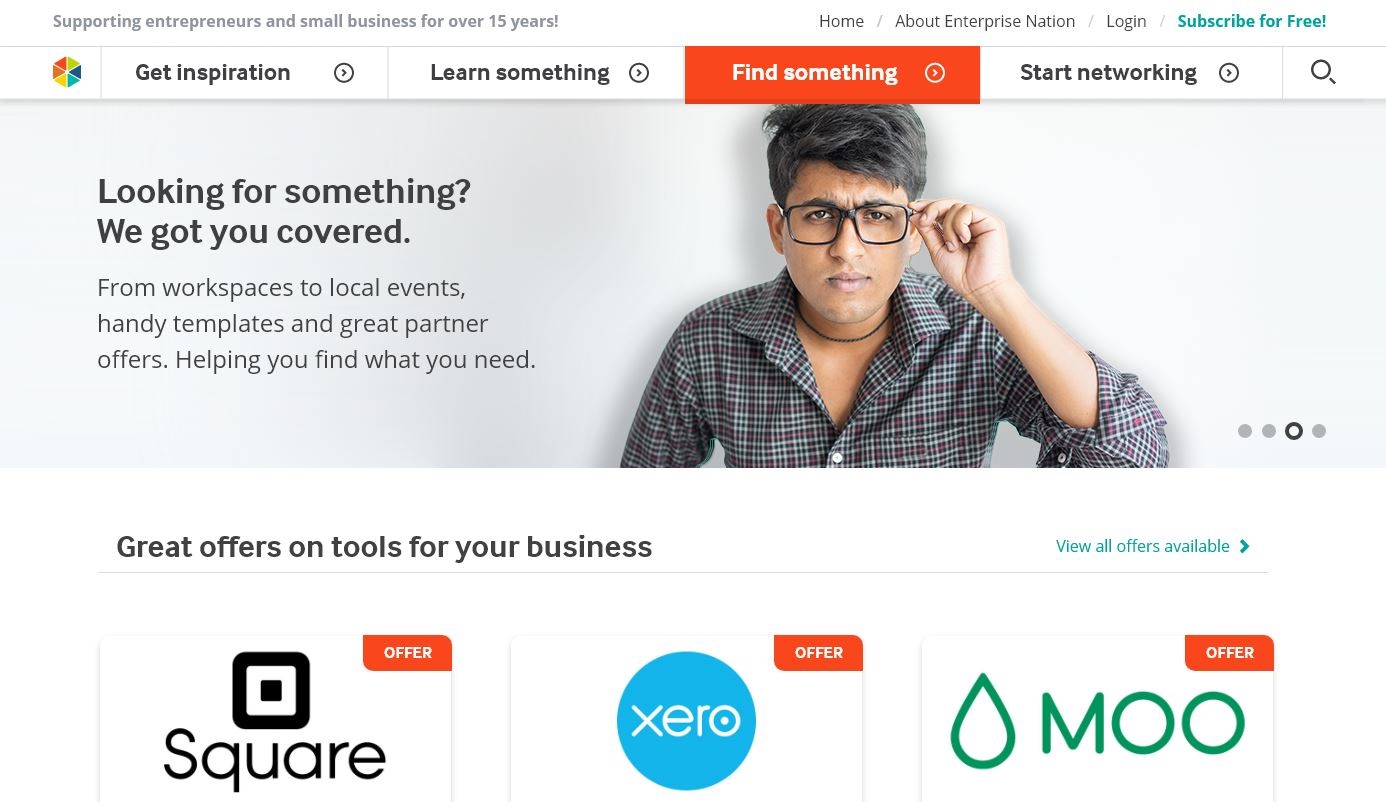The image size is (1386, 802).
Task: Open the Learn something menu
Action: (x=536, y=73)
